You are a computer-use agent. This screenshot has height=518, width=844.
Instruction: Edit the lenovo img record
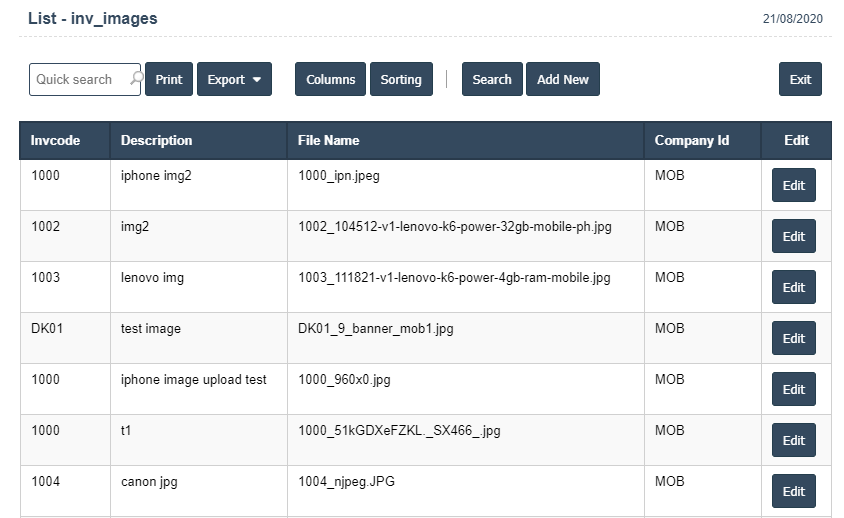point(793,287)
